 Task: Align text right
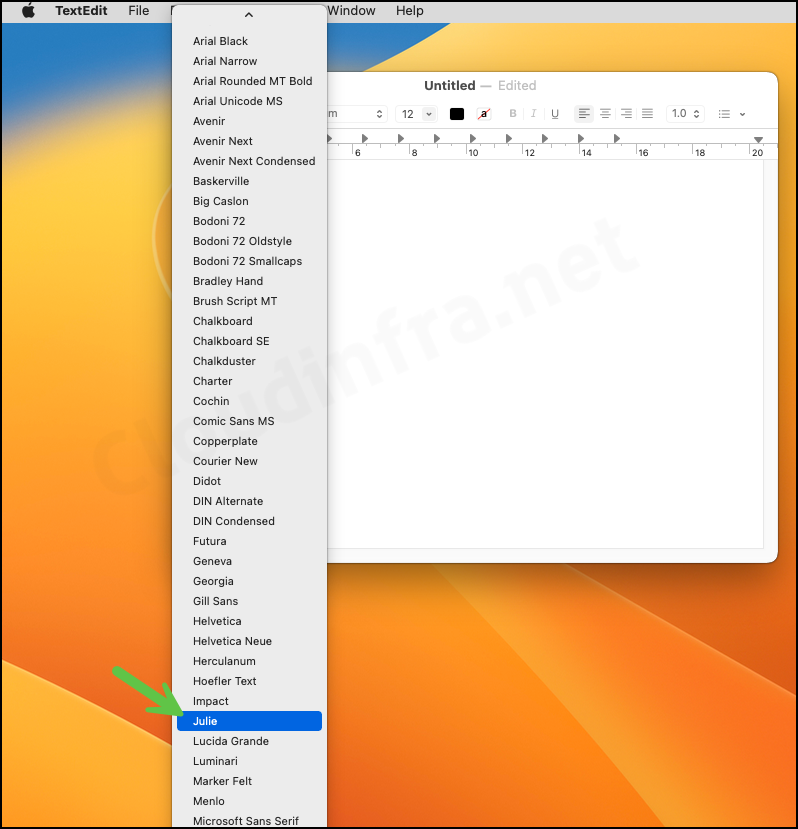(626, 114)
